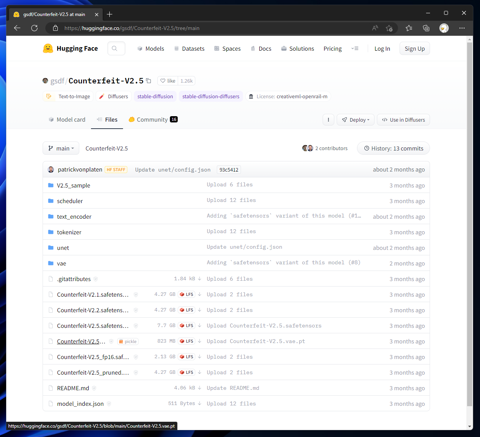Open History: 13 commits link
The width and height of the screenshot is (480, 437).
pos(393,148)
